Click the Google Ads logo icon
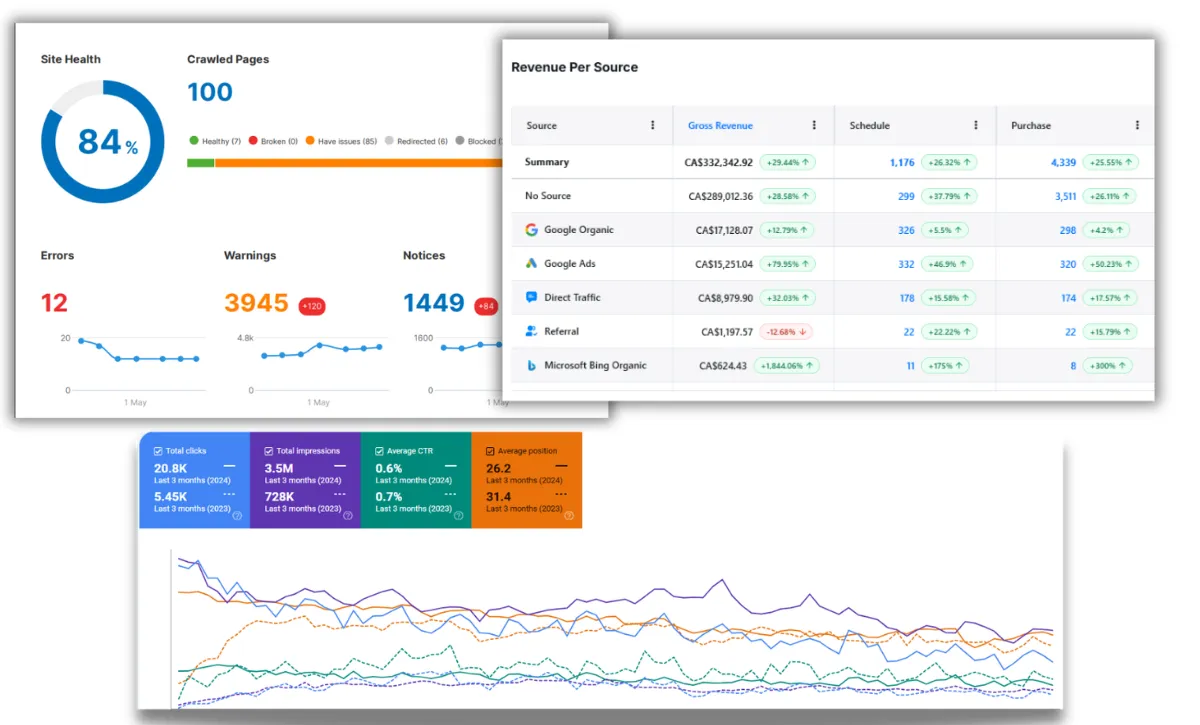1200x725 pixels. pos(532,264)
